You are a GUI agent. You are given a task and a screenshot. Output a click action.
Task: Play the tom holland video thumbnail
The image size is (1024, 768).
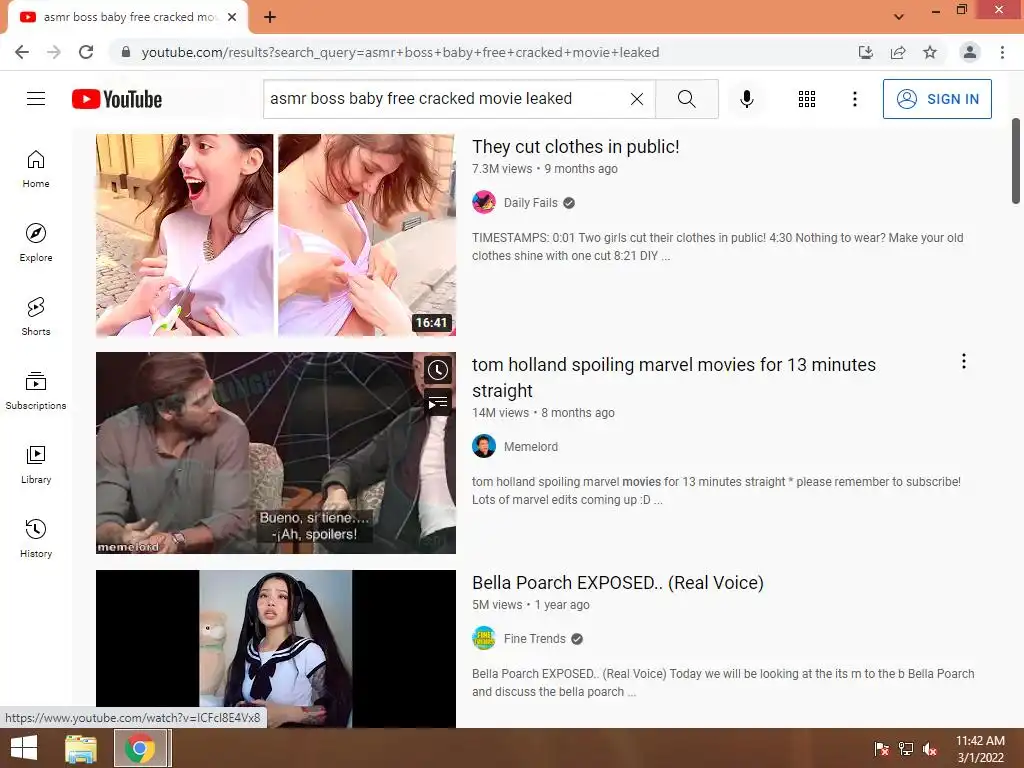coord(276,453)
